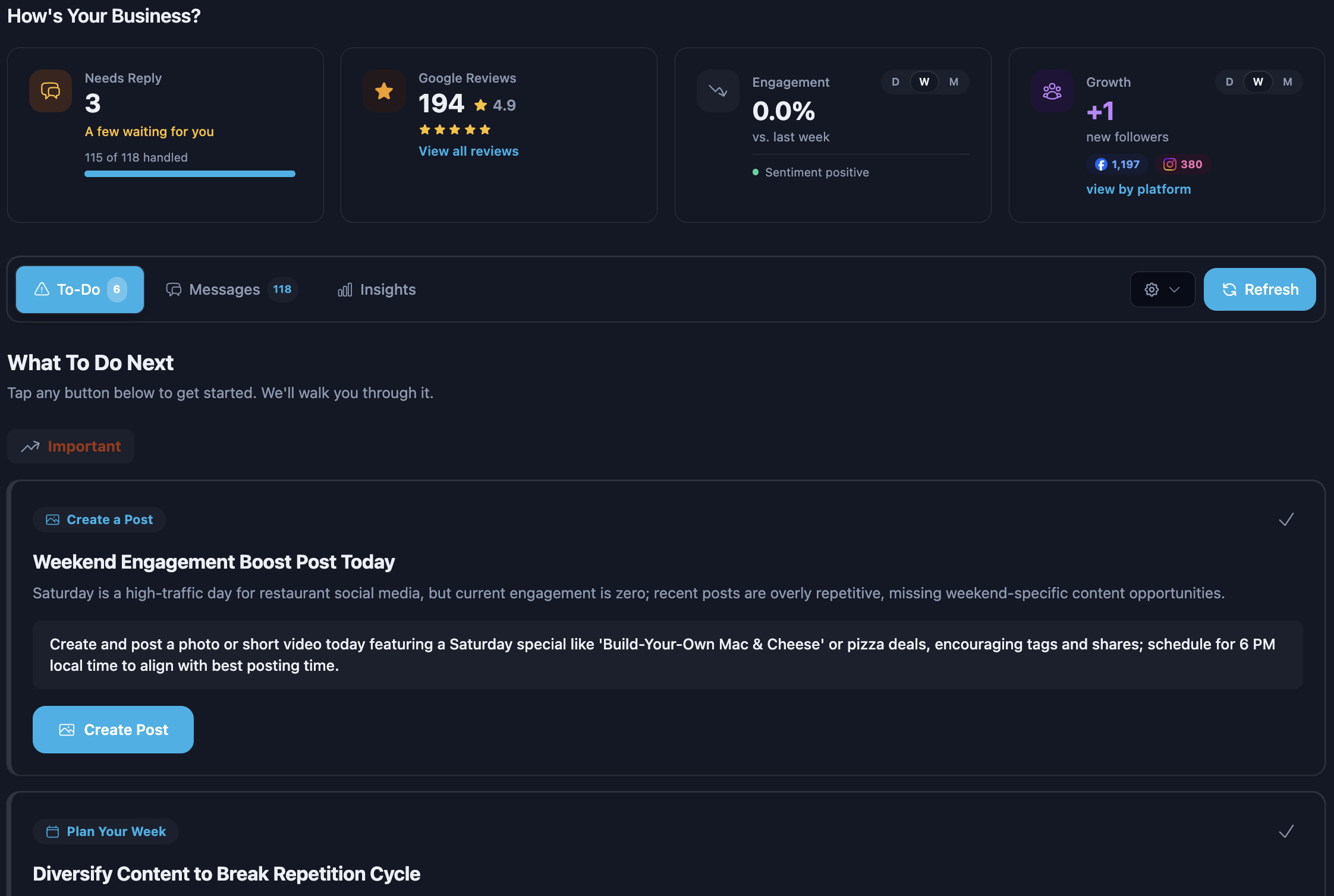1334x896 pixels.
Task: Click the Refresh button
Action: point(1260,289)
